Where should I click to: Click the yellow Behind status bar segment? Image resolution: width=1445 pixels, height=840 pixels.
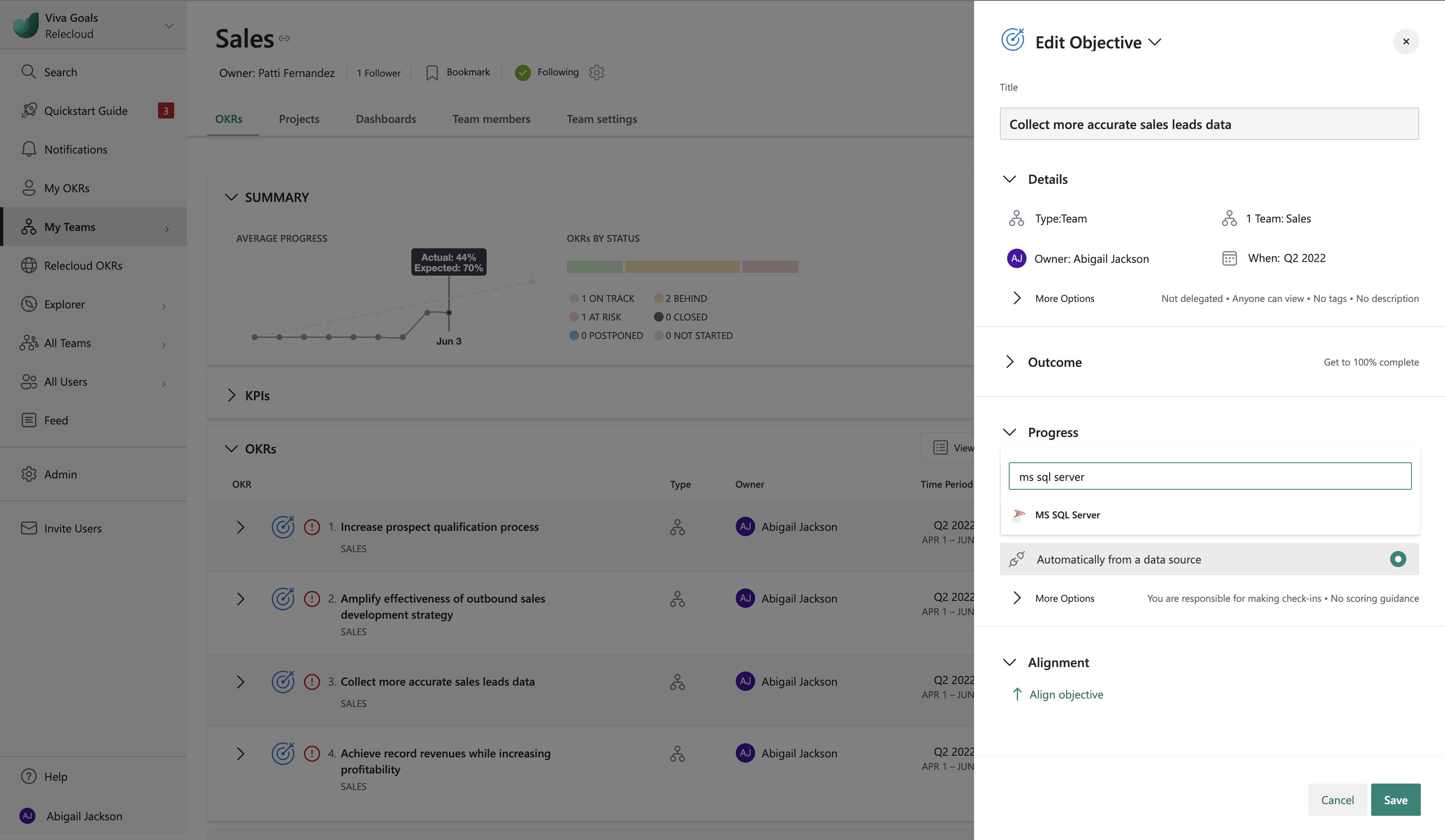click(682, 266)
